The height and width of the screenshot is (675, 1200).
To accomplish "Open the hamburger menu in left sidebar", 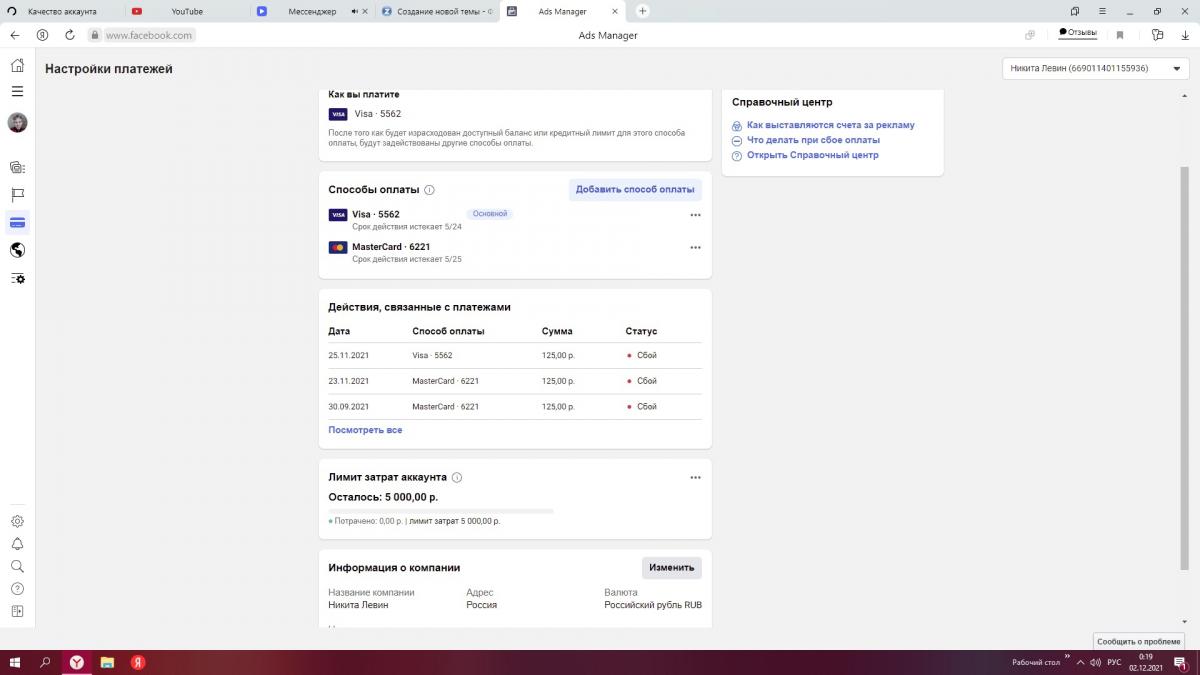I will point(17,91).
